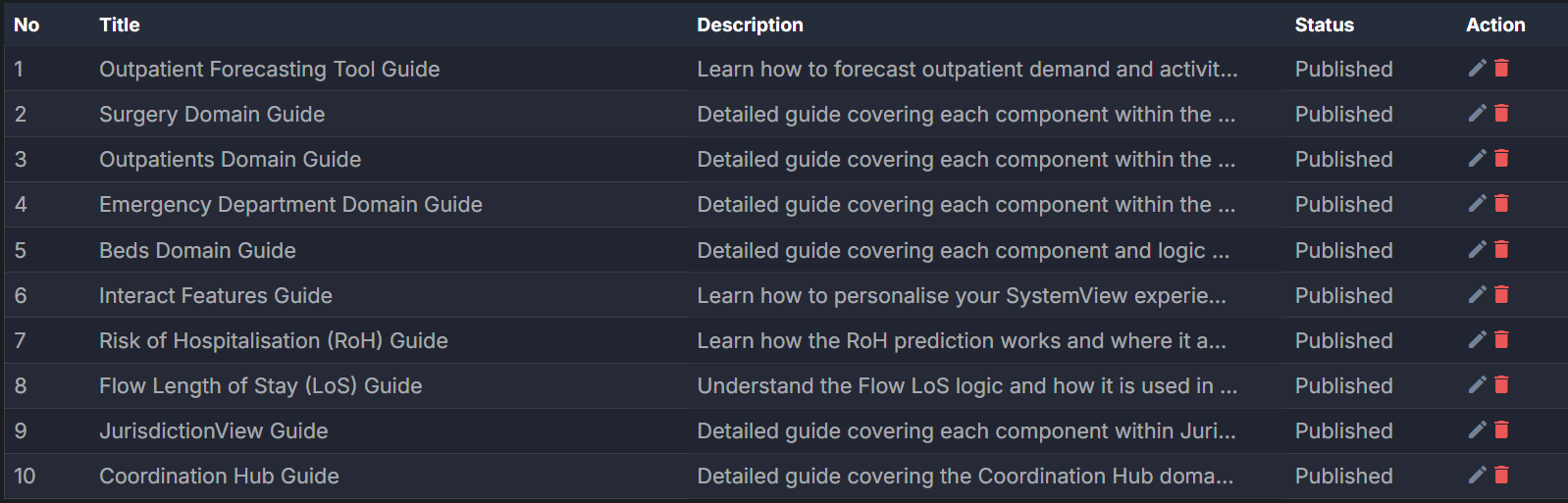Delete the Surgery Domain Guide entry

tap(1501, 114)
